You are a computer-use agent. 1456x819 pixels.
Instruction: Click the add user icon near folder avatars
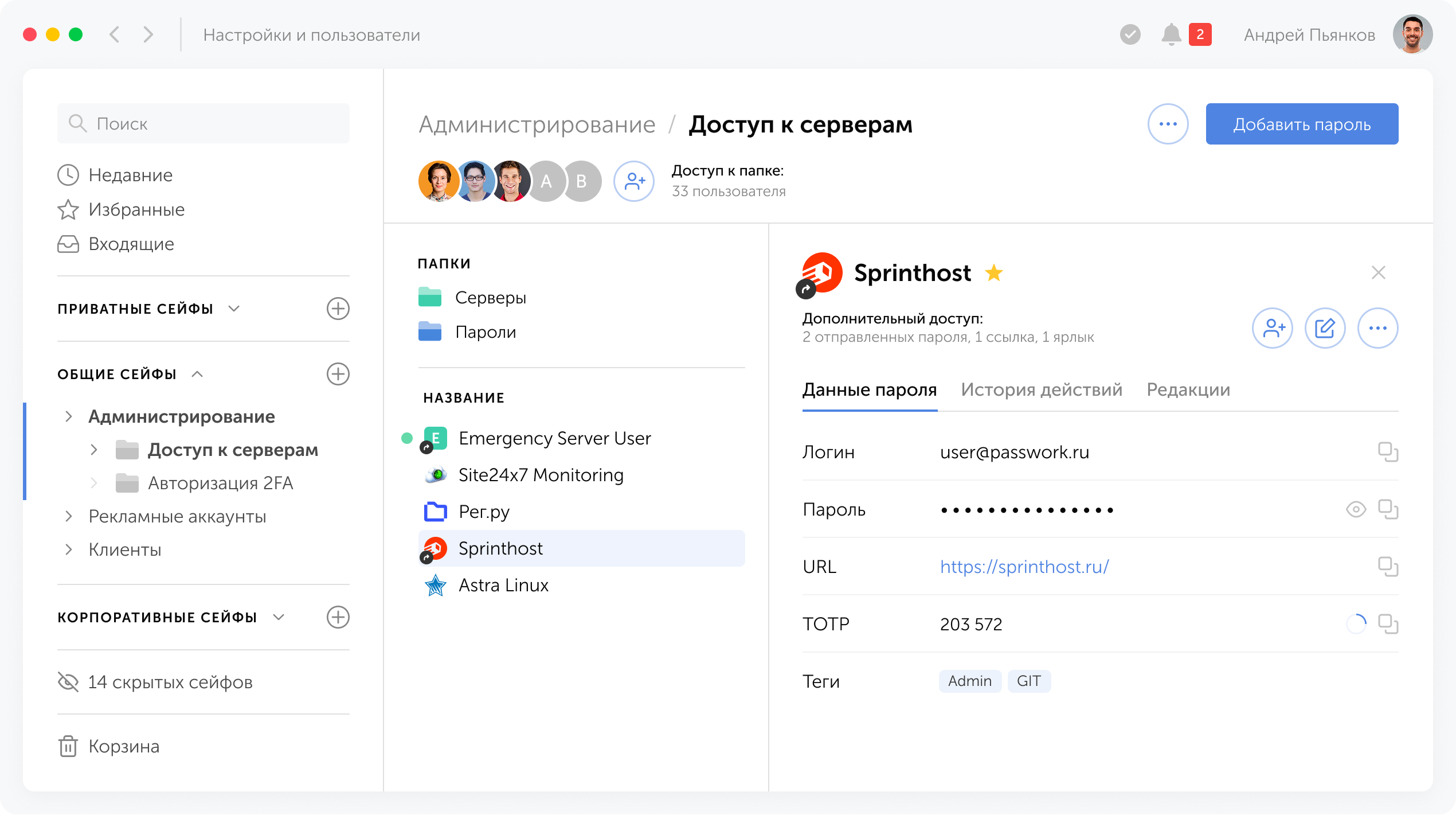click(634, 181)
